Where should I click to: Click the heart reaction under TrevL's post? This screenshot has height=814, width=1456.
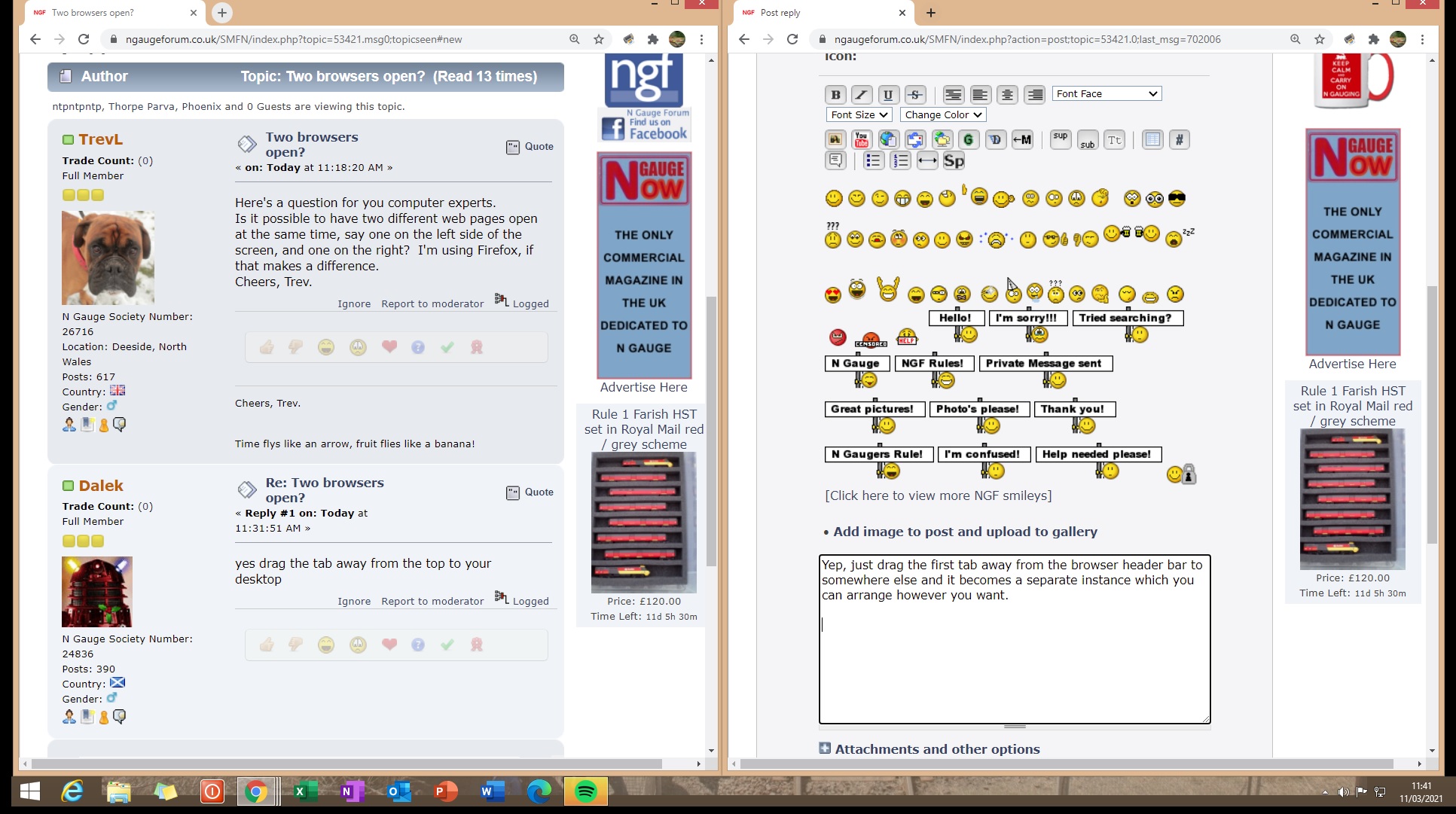pos(389,347)
